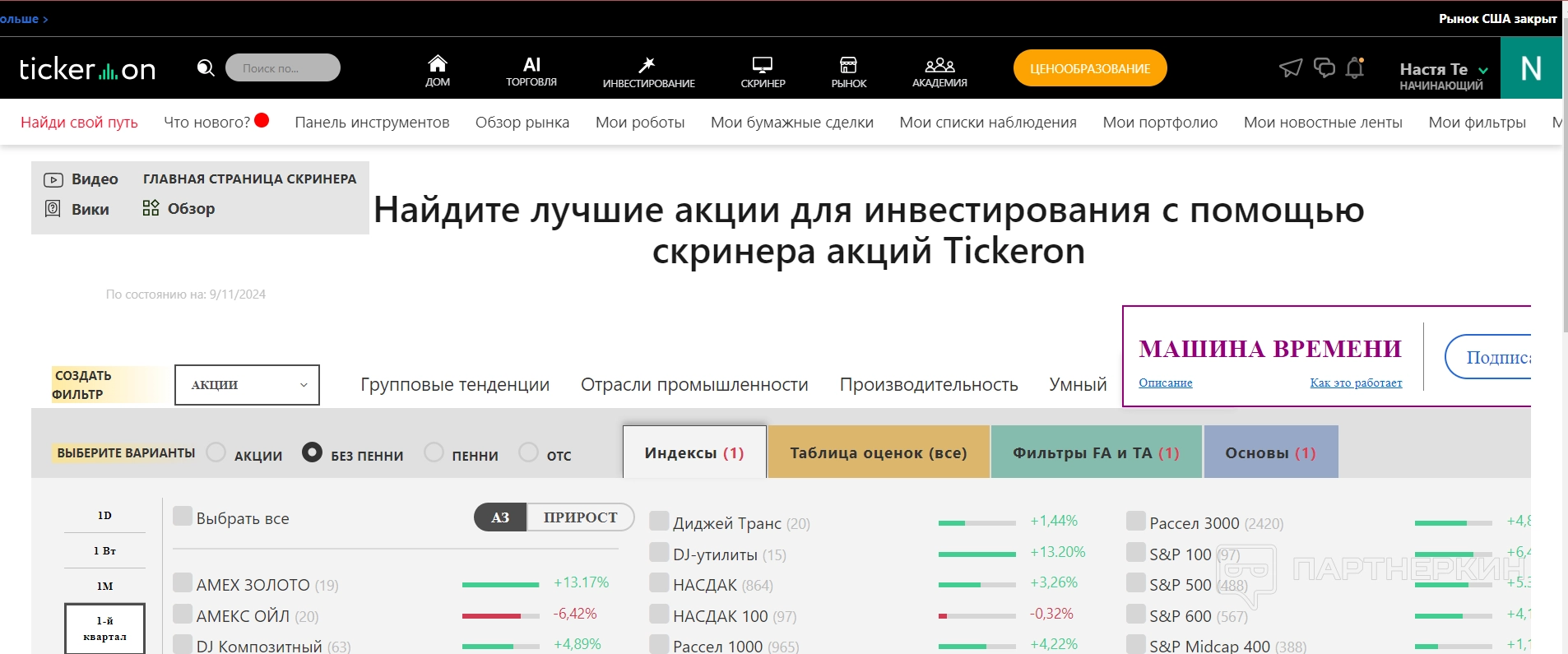Viewport: 1568px width, 654px height.
Task: Select the ПРИРОСТ sort toggle
Action: [580, 517]
